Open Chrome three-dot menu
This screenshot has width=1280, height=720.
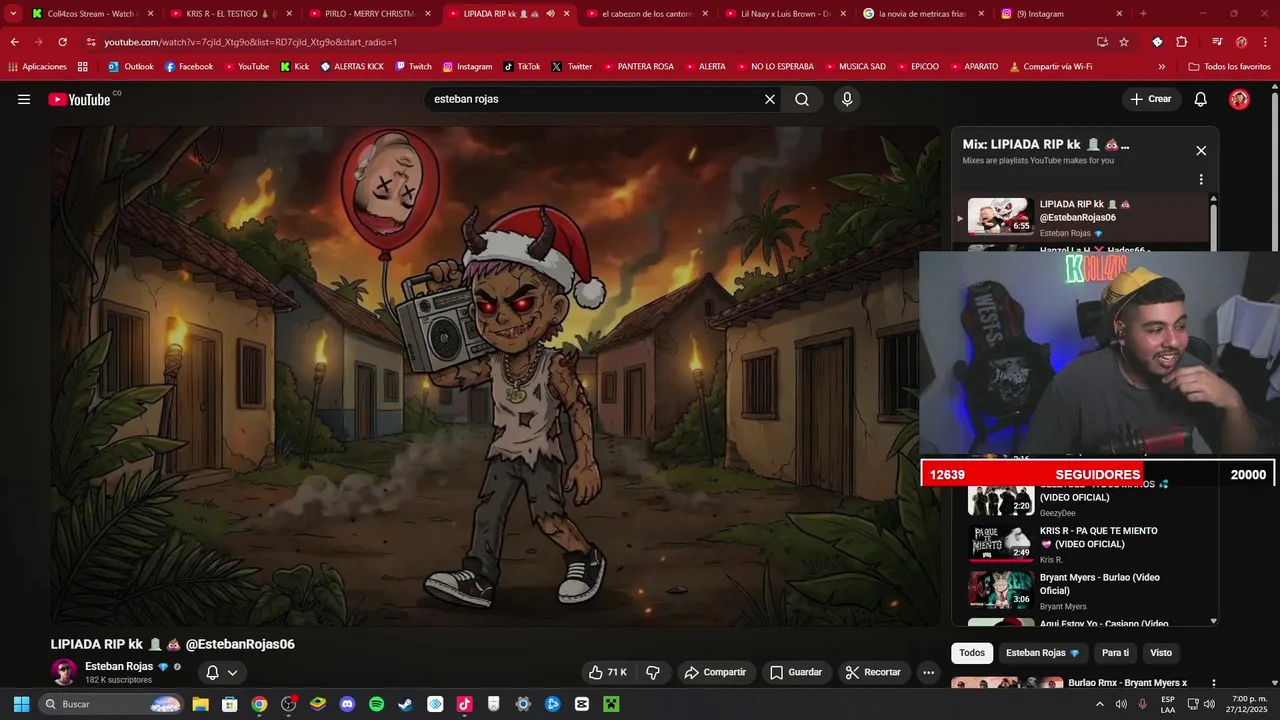(x=1265, y=42)
